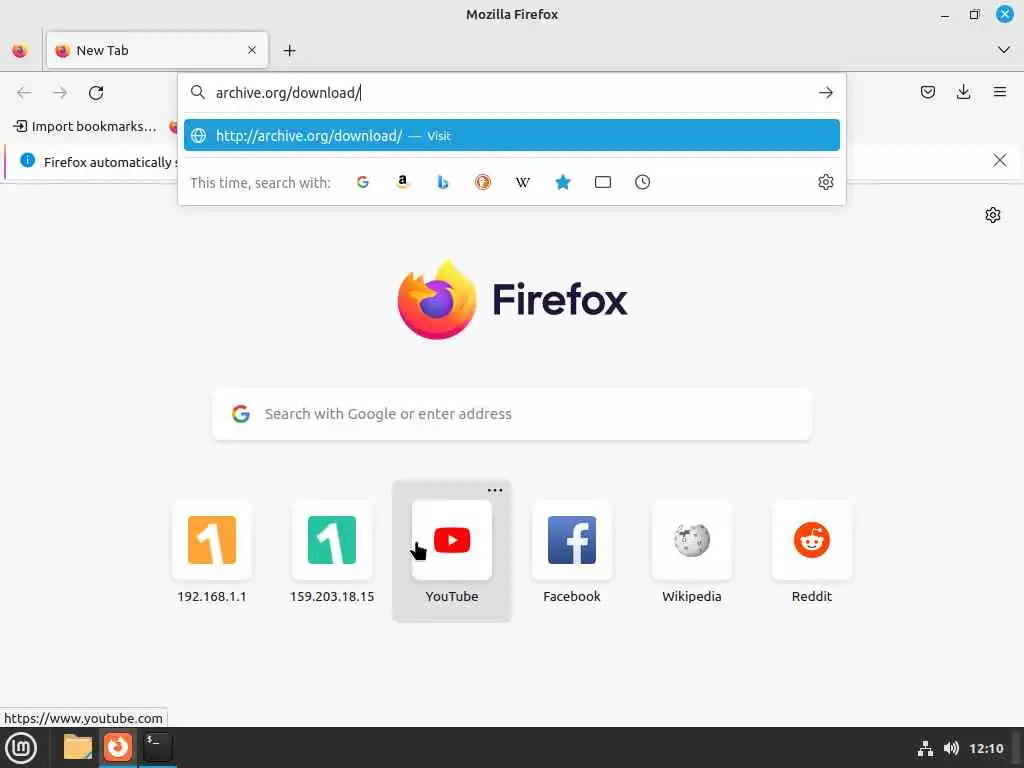Open the 192.168.1.1 shortcut tile
1024x768 pixels.
point(212,552)
